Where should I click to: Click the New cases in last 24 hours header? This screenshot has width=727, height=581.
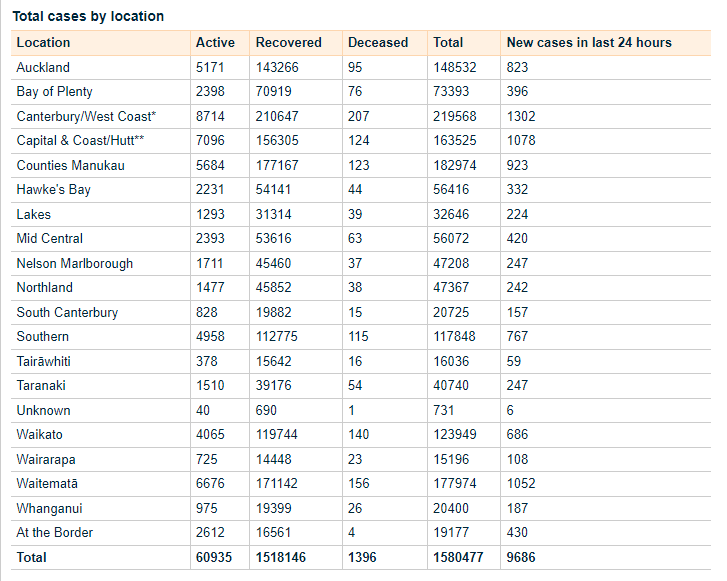coord(588,42)
